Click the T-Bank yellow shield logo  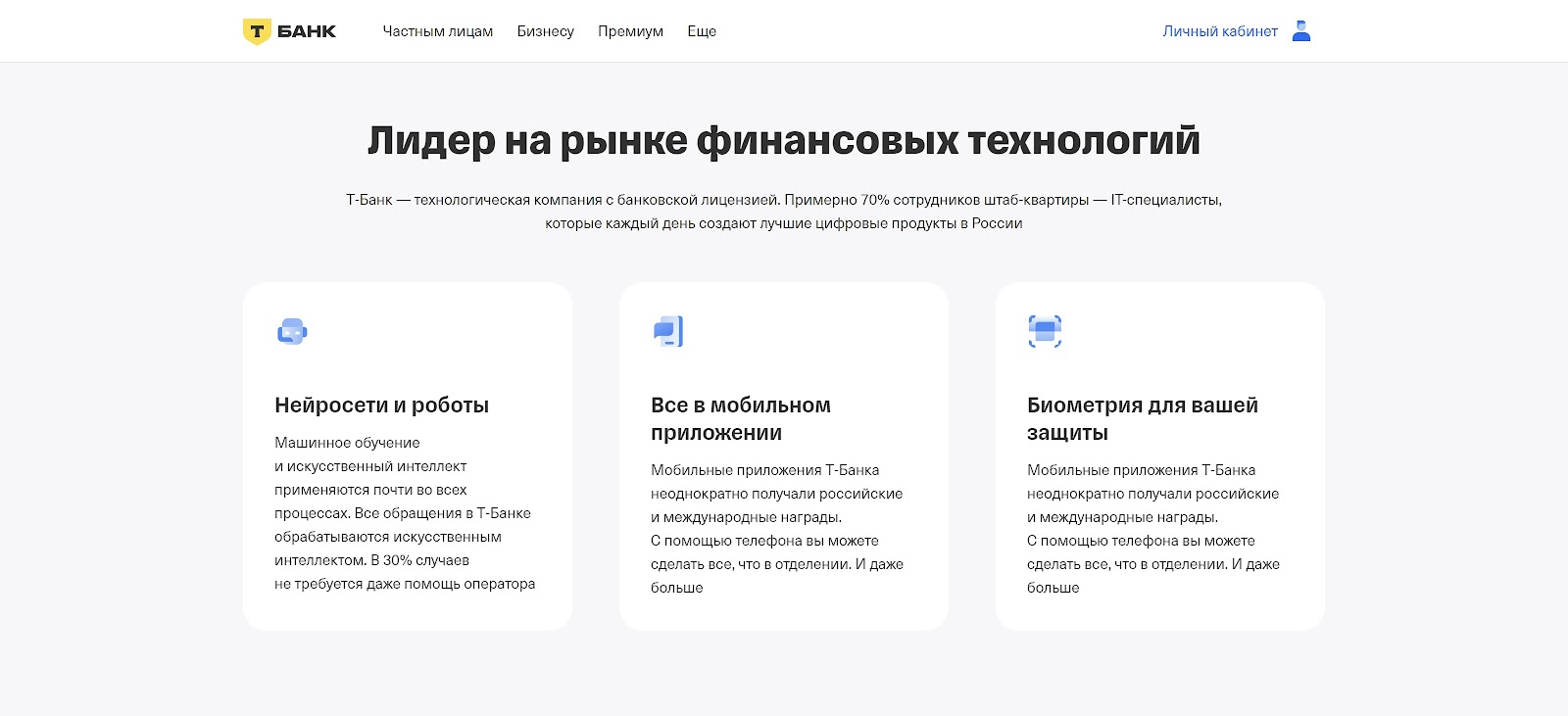pyautogui.click(x=257, y=31)
